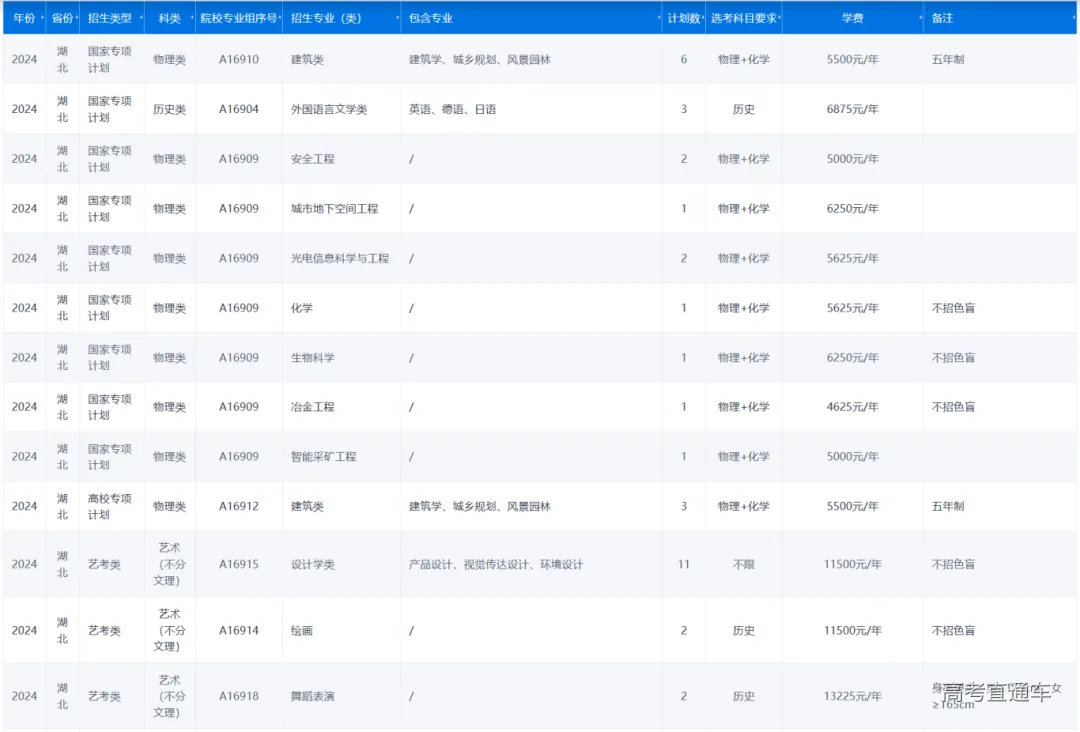Click sort icon in 学费 column header
Screen dimensions: 1080x732
tap(919, 19)
